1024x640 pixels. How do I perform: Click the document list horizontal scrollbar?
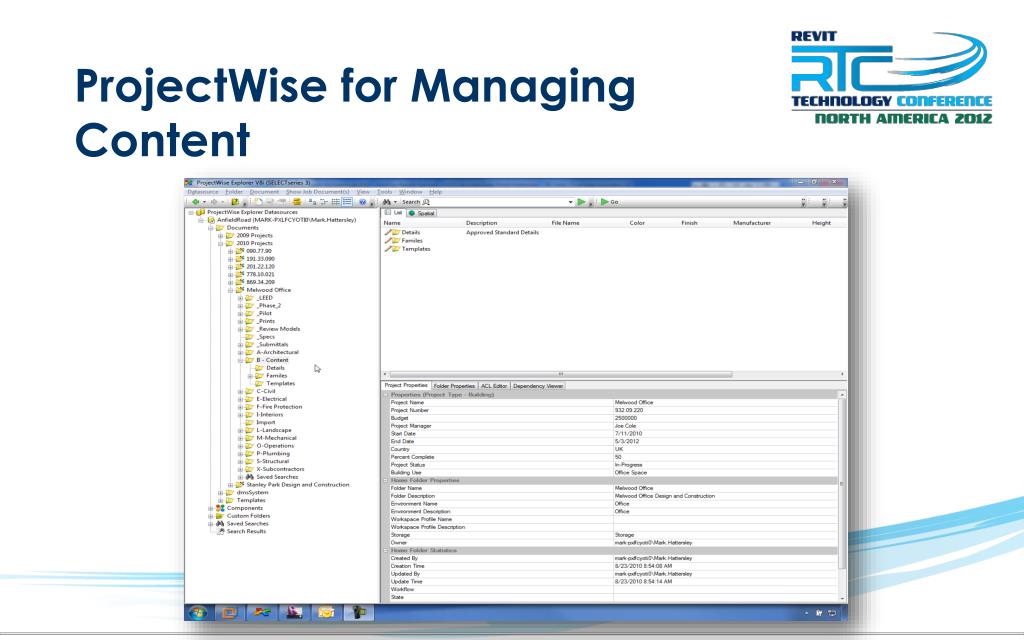point(560,374)
